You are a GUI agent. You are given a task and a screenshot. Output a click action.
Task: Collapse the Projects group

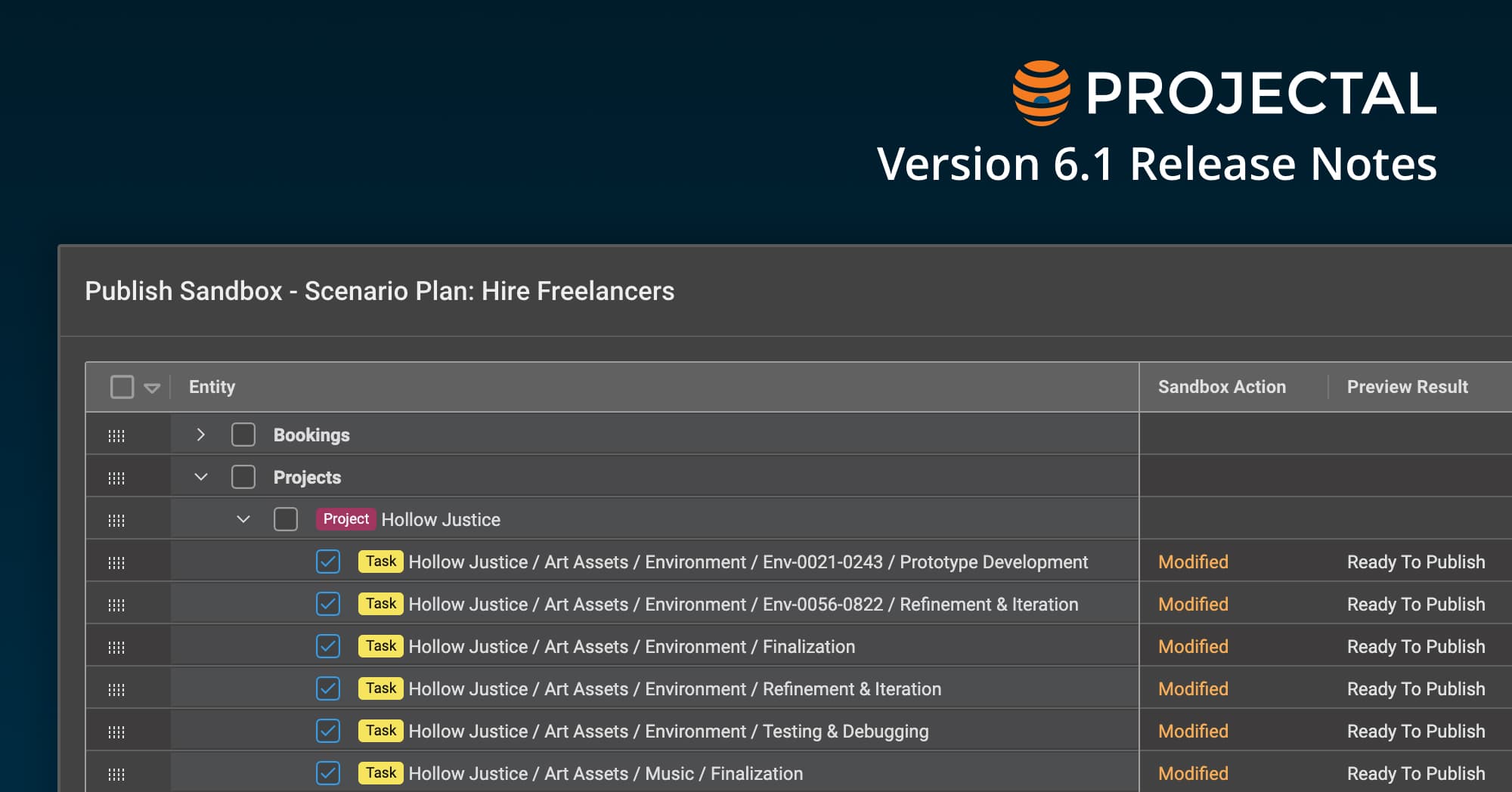click(200, 477)
